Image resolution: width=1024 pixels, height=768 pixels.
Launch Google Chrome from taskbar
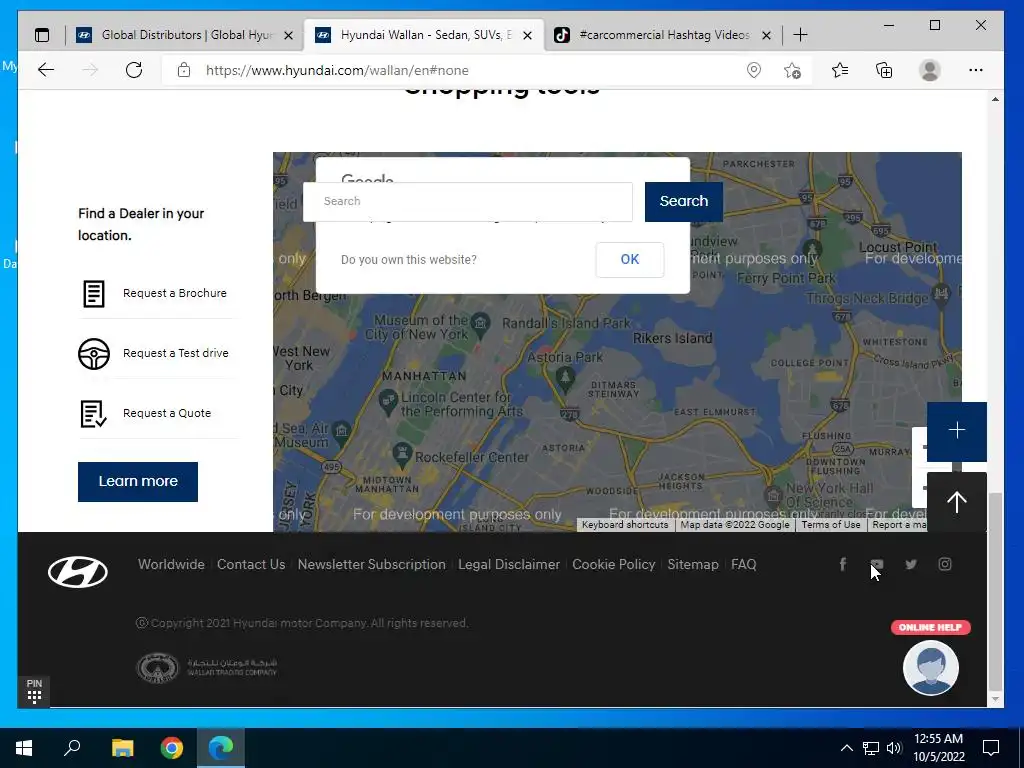(x=172, y=748)
